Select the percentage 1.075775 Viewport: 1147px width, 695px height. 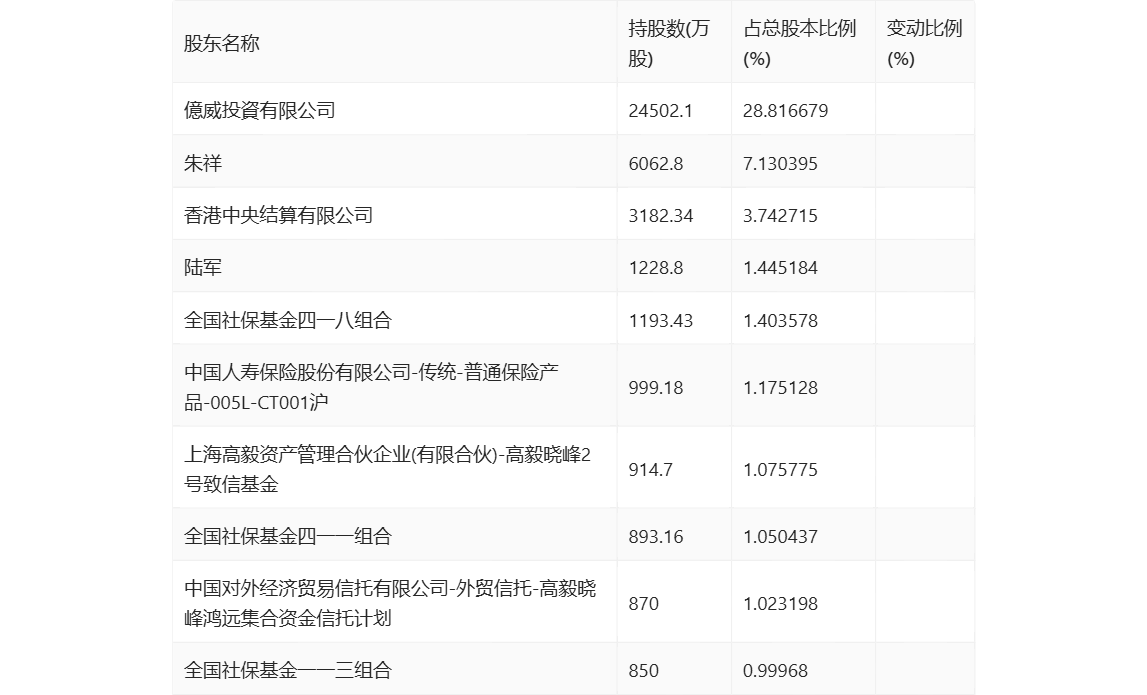pyautogui.click(x=780, y=469)
